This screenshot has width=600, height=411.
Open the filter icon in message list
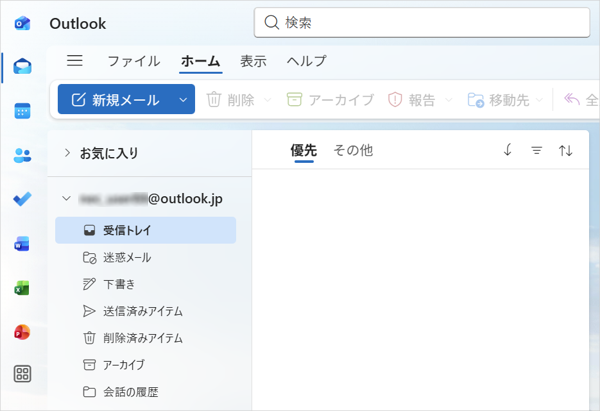pos(536,150)
